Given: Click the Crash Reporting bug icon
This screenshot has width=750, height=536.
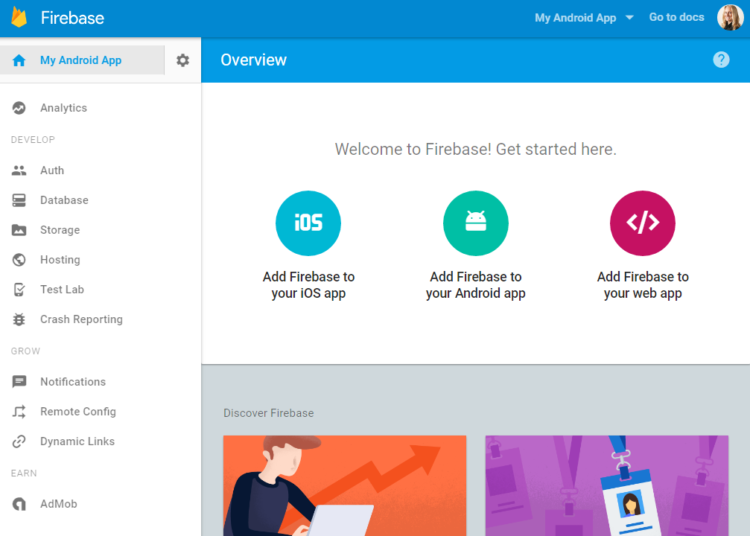Looking at the screenshot, I should click(x=19, y=319).
